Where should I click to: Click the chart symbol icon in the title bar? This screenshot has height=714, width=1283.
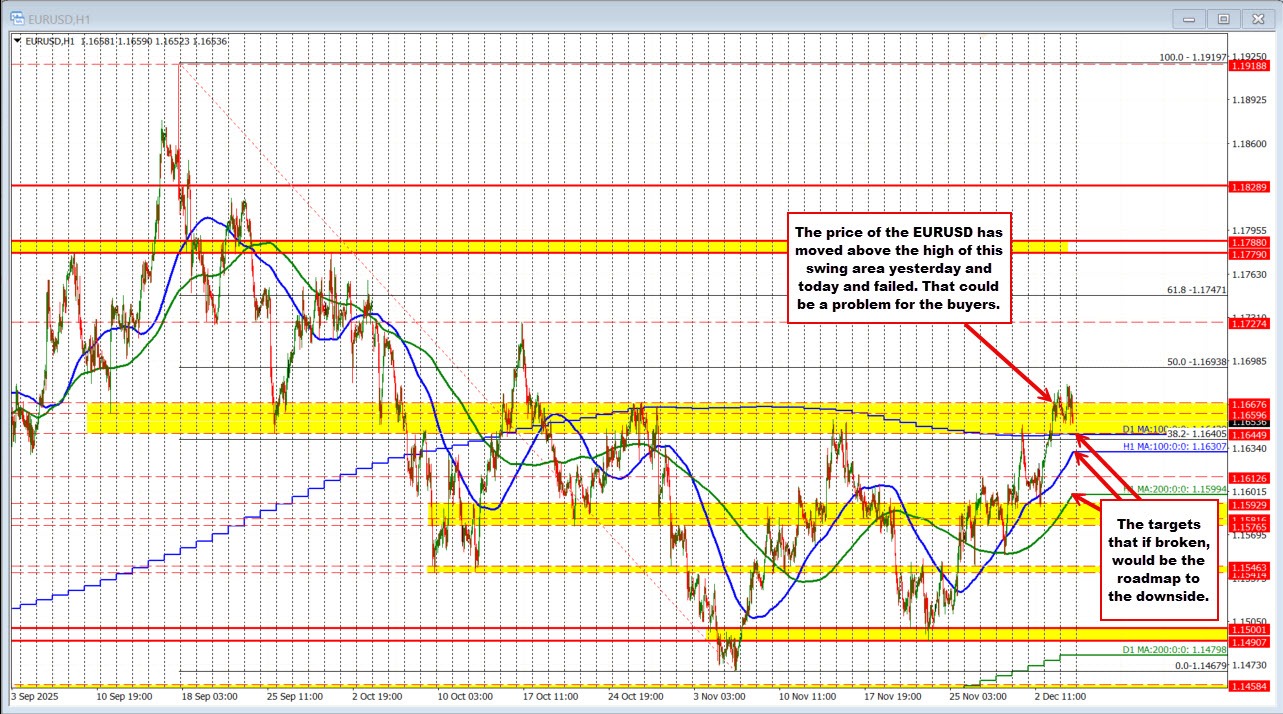(15, 17)
